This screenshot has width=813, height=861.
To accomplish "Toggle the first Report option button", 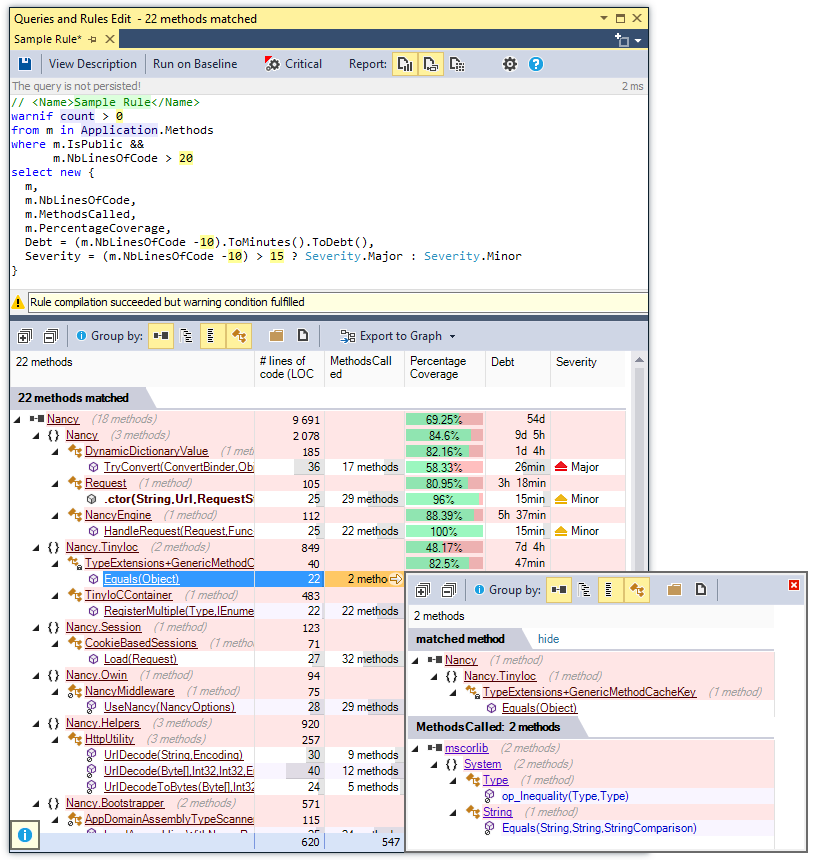I will (x=405, y=64).
